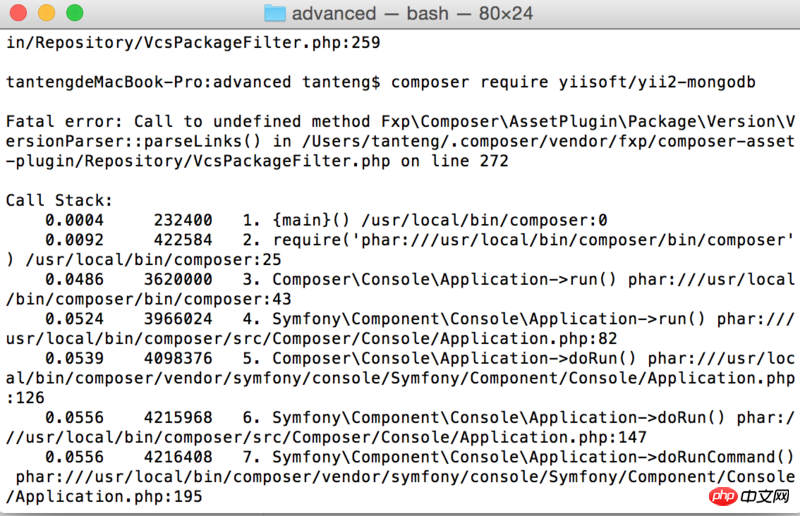Click the '/Application.php:195' last line
The width and height of the screenshot is (800, 516).
(x=104, y=496)
